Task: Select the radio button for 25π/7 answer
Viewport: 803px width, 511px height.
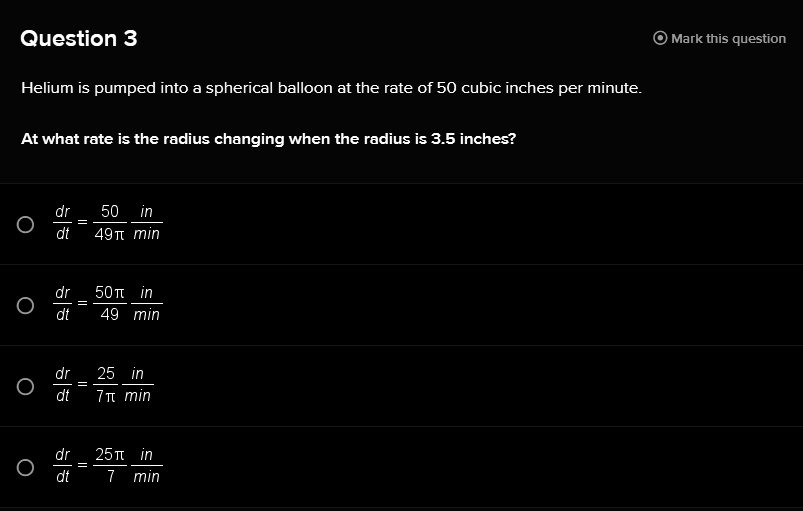Action: pyautogui.click(x=25, y=467)
